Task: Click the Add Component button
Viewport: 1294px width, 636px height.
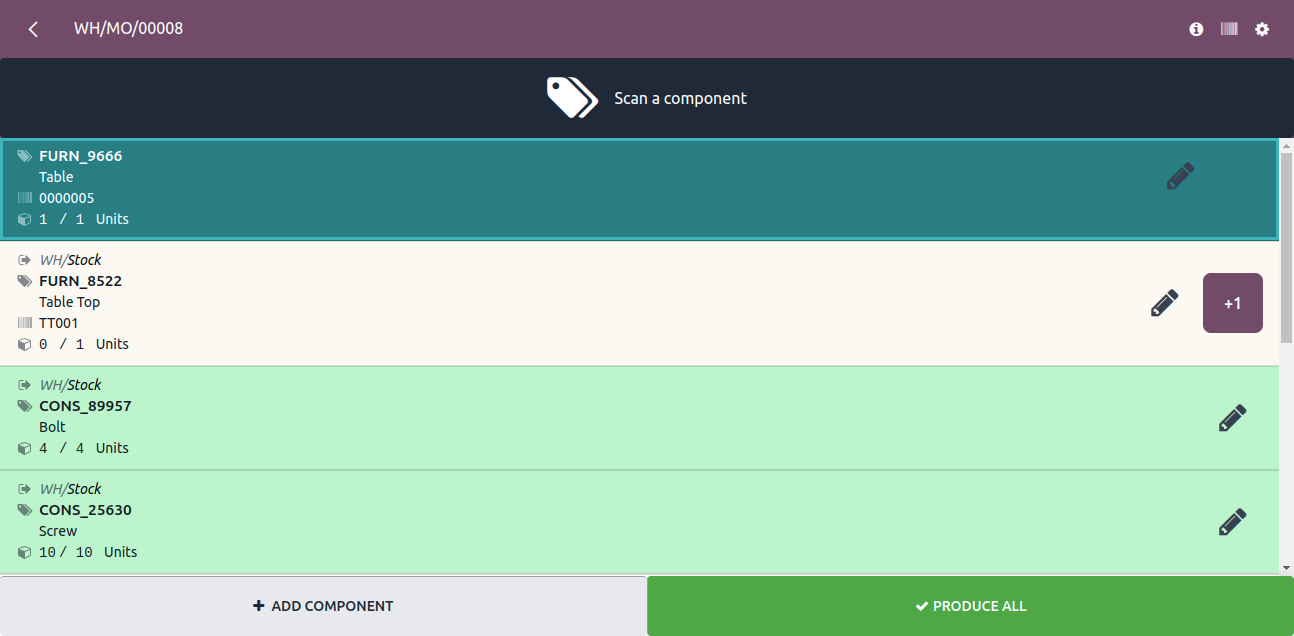Action: 323,606
